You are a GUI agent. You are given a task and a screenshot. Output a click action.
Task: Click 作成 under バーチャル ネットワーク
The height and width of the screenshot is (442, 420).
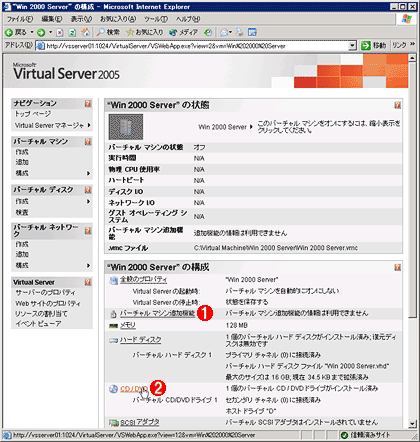pos(22,244)
